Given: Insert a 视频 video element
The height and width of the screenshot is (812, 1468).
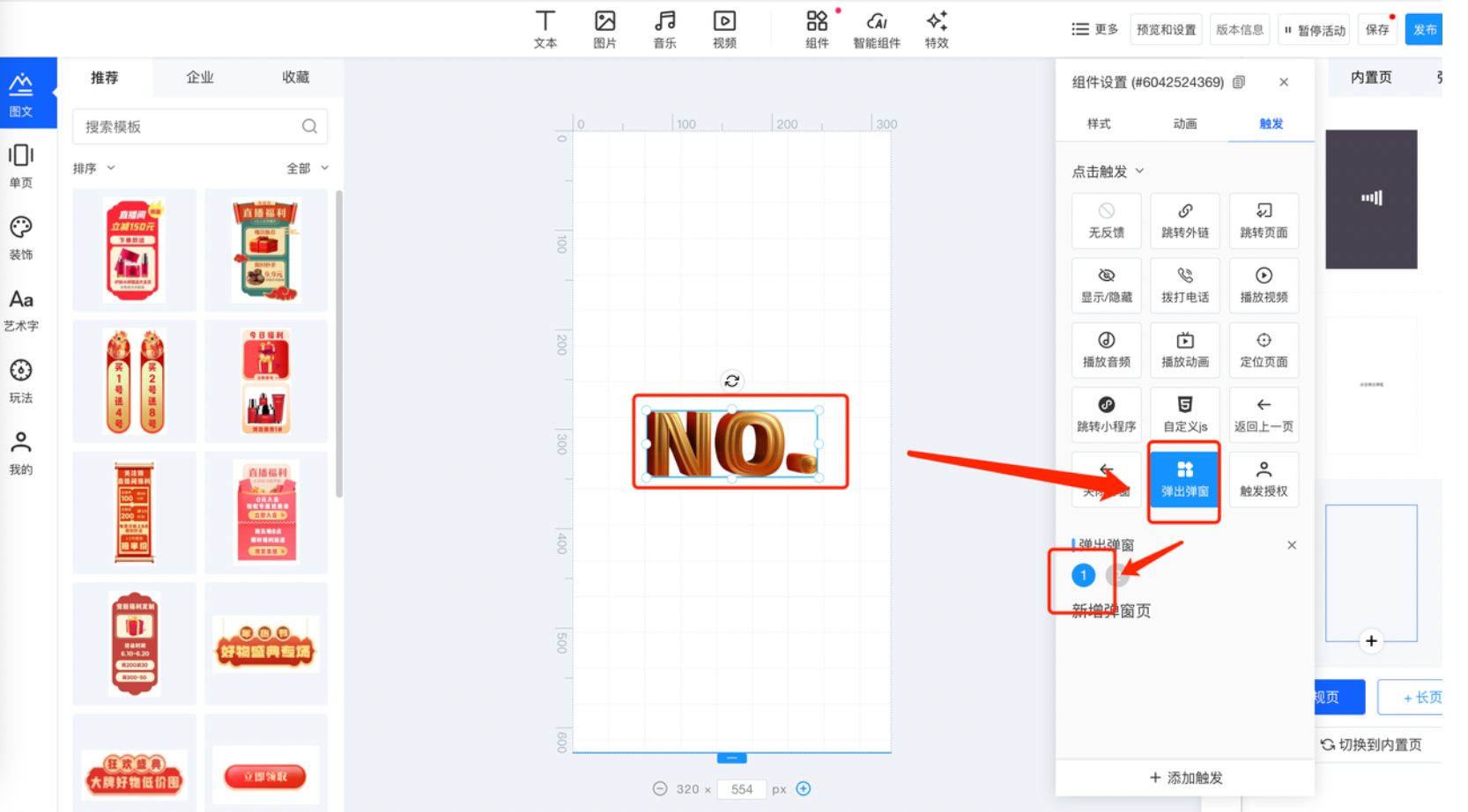Looking at the screenshot, I should pos(724,29).
